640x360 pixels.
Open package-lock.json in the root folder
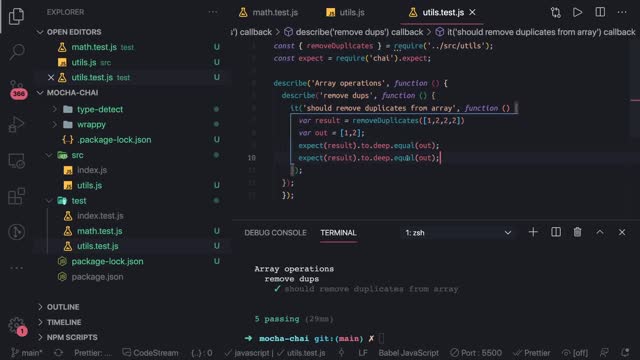click(107, 262)
